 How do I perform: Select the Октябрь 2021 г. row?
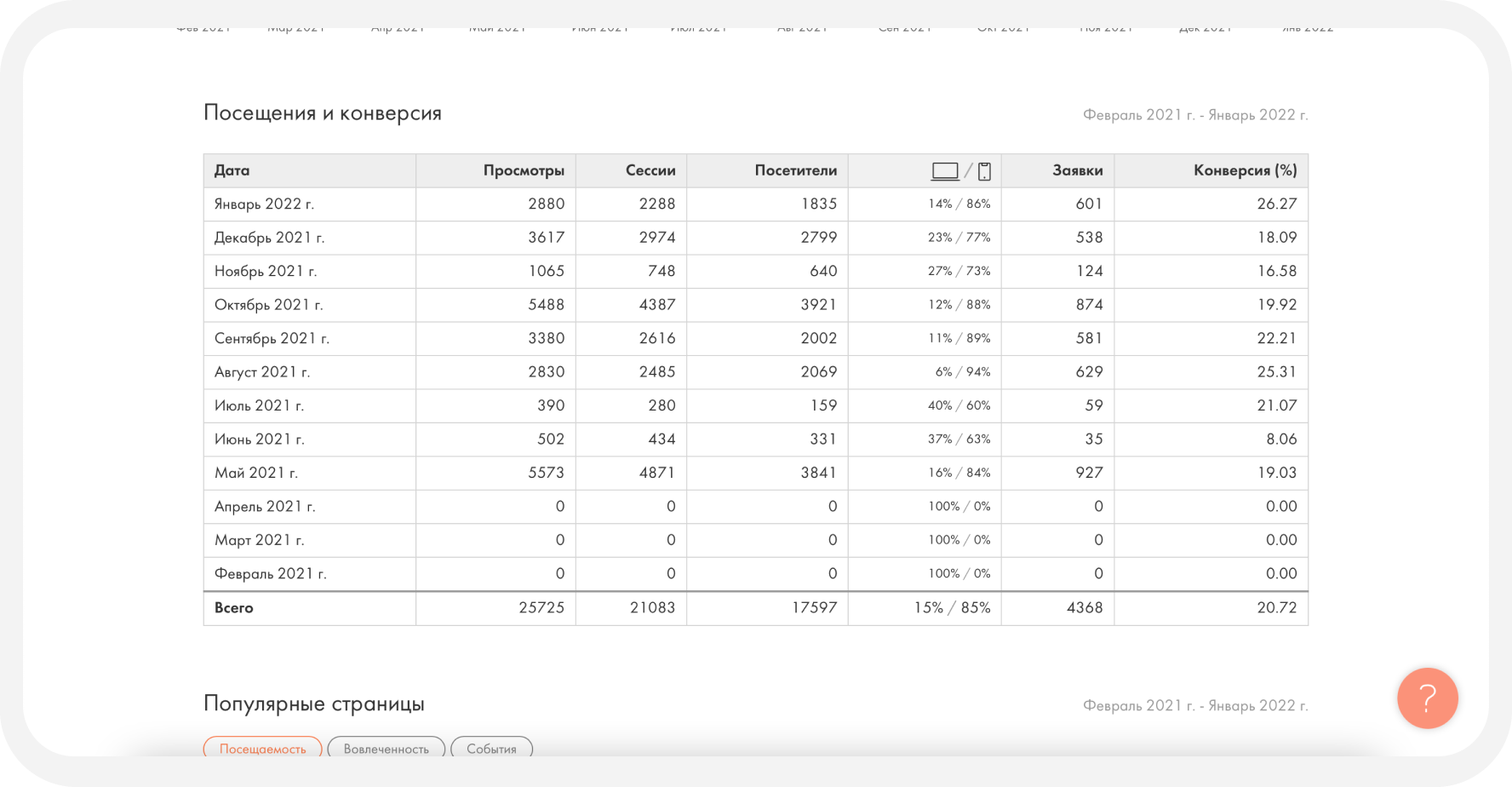[268, 305]
